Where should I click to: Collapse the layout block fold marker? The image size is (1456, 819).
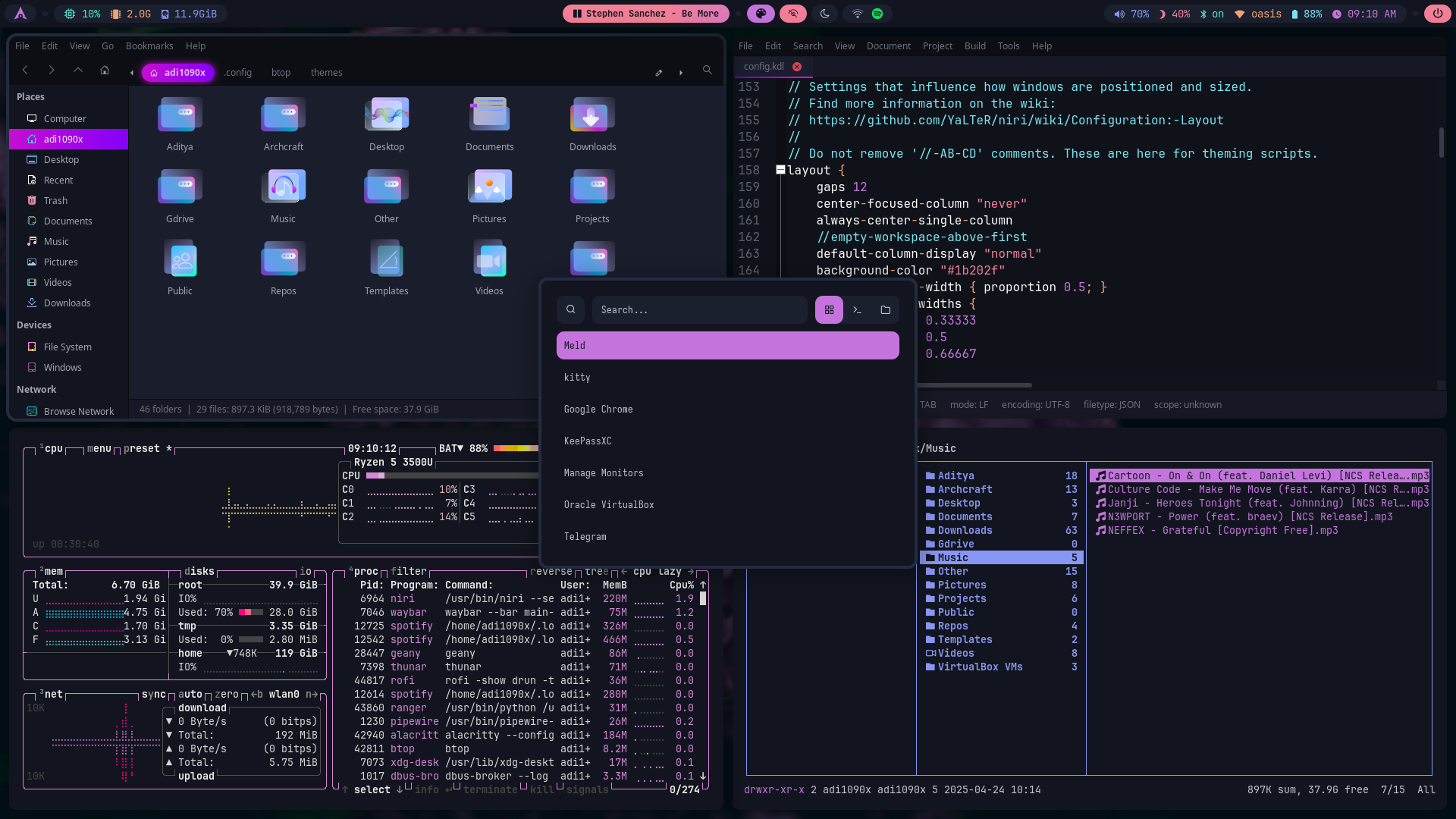pos(780,170)
